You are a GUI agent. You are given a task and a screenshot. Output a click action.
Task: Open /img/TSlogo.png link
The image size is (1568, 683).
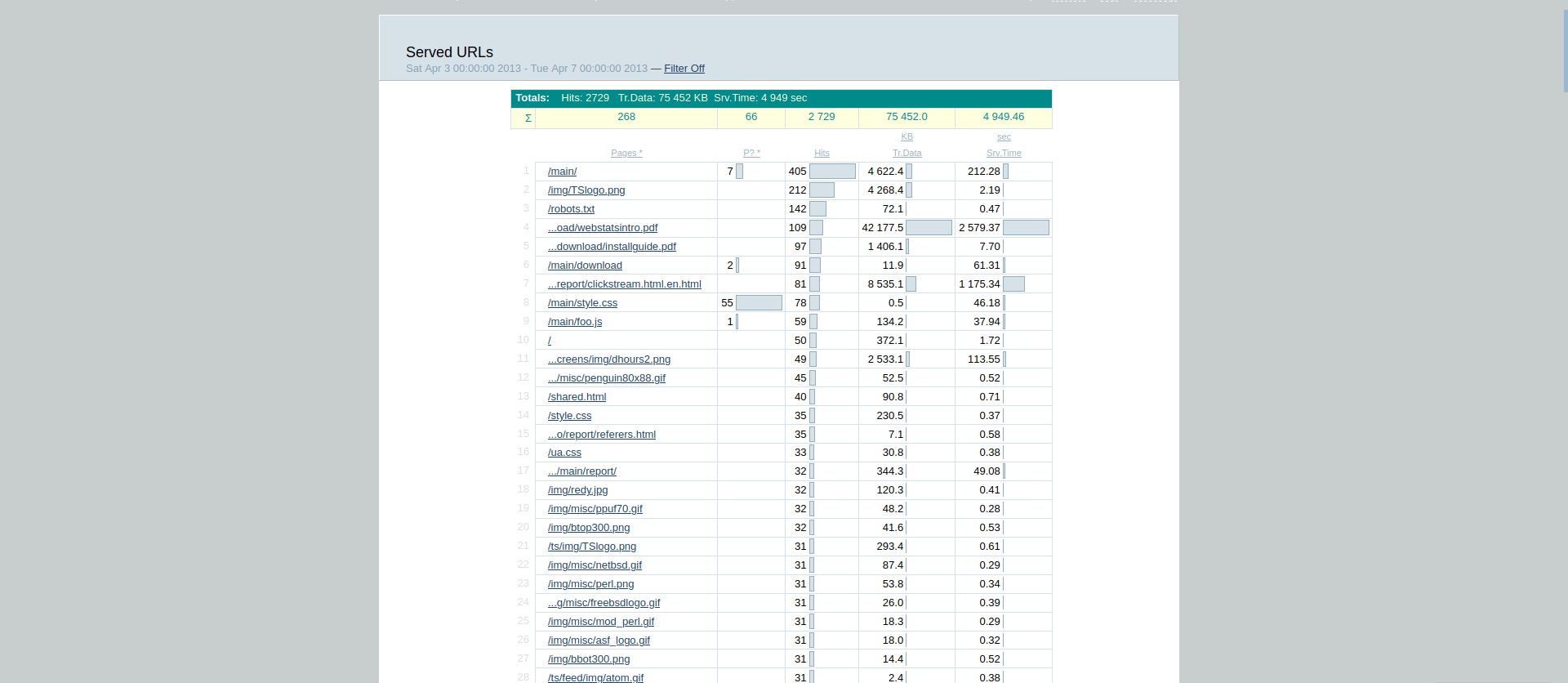coord(586,190)
